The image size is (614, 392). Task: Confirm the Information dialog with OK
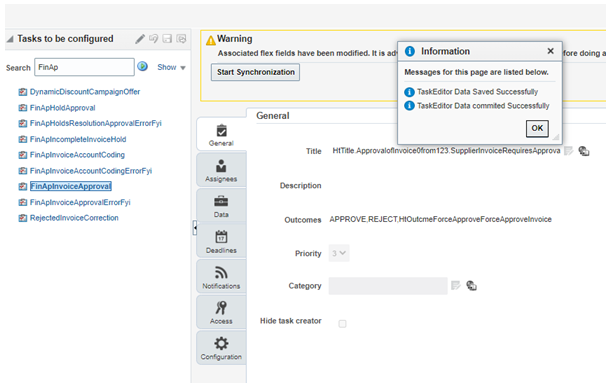[537, 128]
